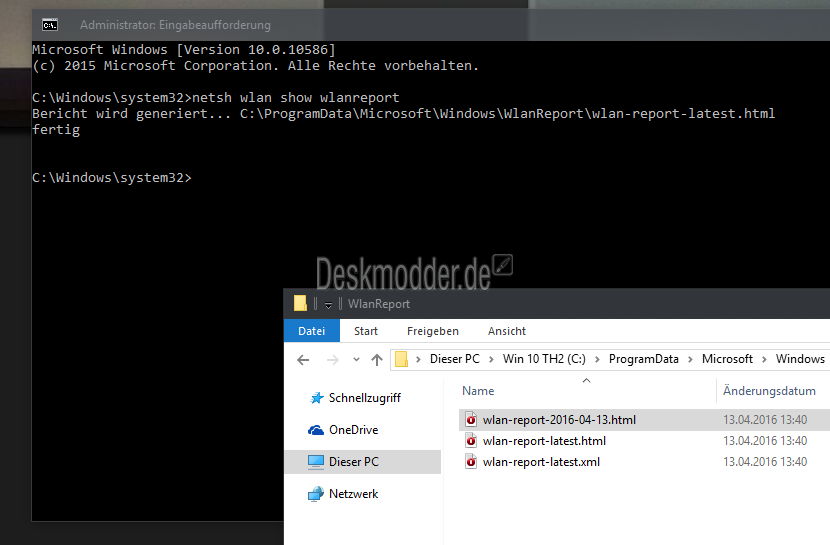Expand chevron before Dieser PC in address bar
Image resolution: width=830 pixels, height=545 pixels.
click(418, 360)
